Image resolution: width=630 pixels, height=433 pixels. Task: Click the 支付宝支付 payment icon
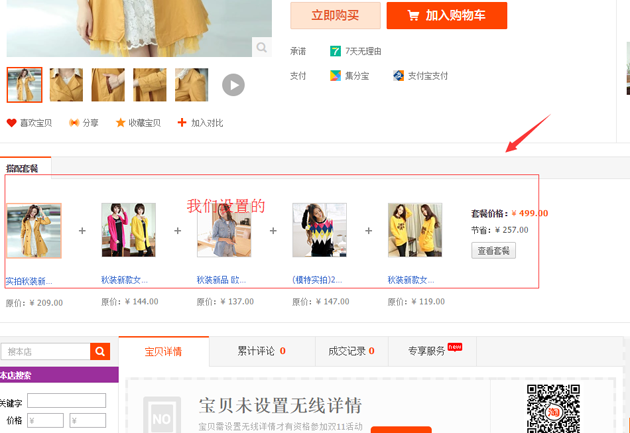[398, 76]
